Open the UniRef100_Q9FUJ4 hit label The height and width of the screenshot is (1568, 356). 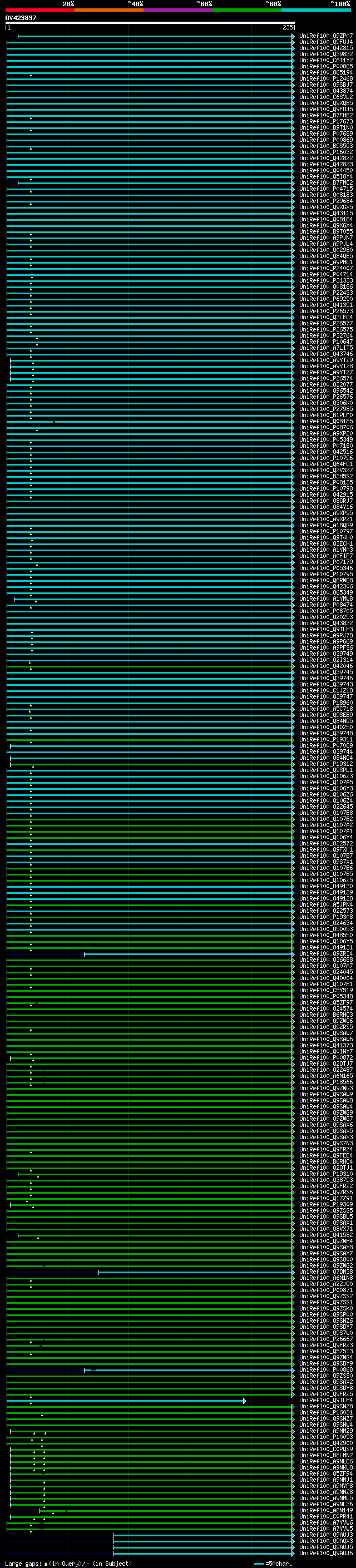[x=325, y=42]
